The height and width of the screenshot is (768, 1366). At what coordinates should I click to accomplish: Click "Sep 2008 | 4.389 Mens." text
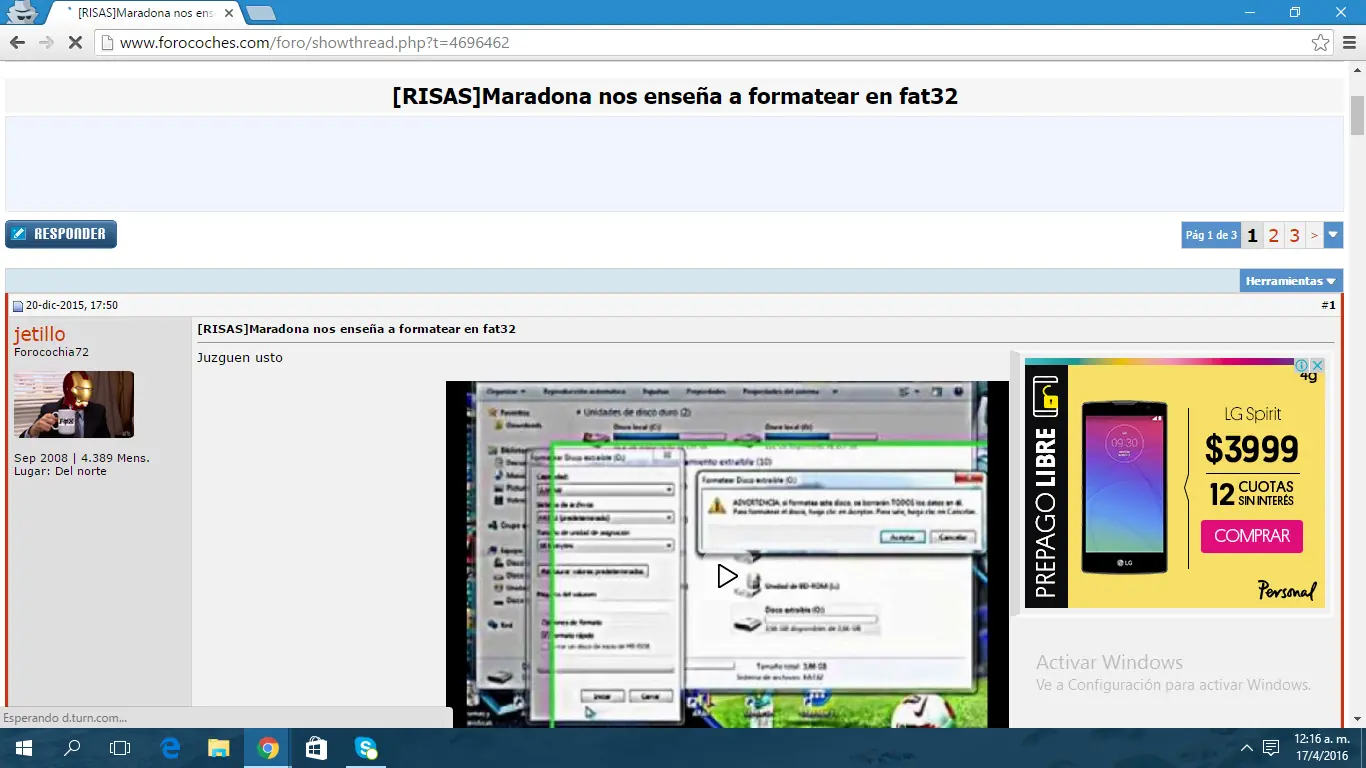coord(82,458)
